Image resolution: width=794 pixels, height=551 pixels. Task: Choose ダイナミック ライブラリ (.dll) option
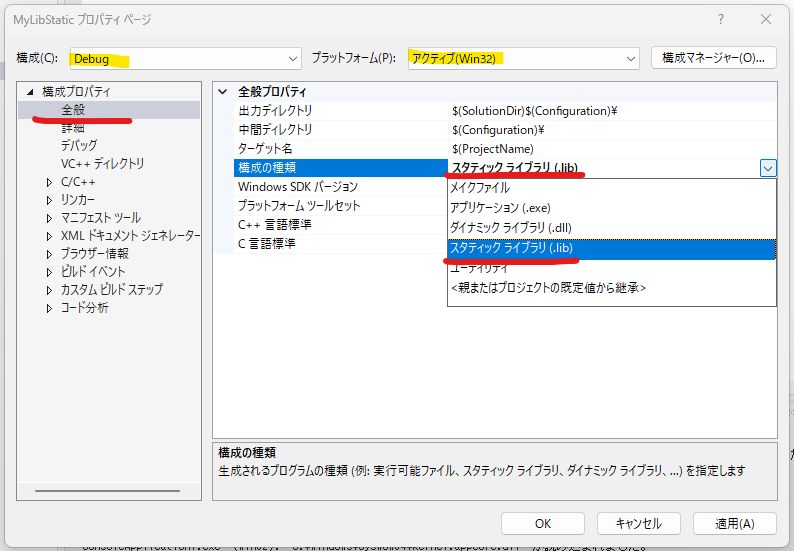(511, 228)
